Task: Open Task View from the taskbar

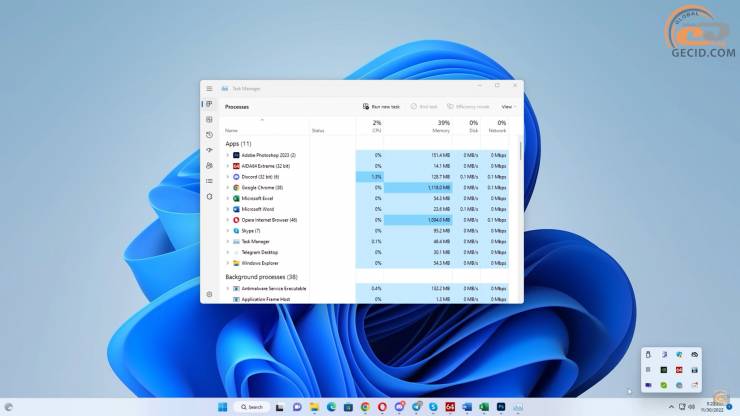Action: [x=279, y=407]
